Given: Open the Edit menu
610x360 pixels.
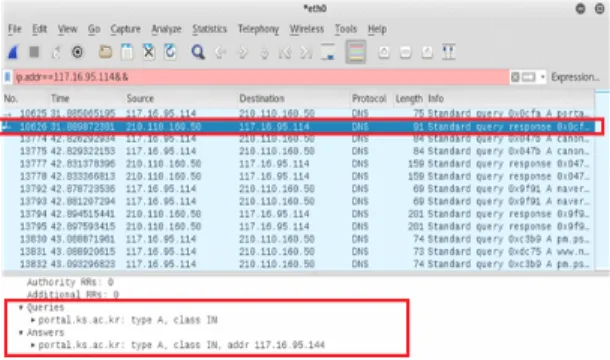Looking at the screenshot, I should coord(39,29).
